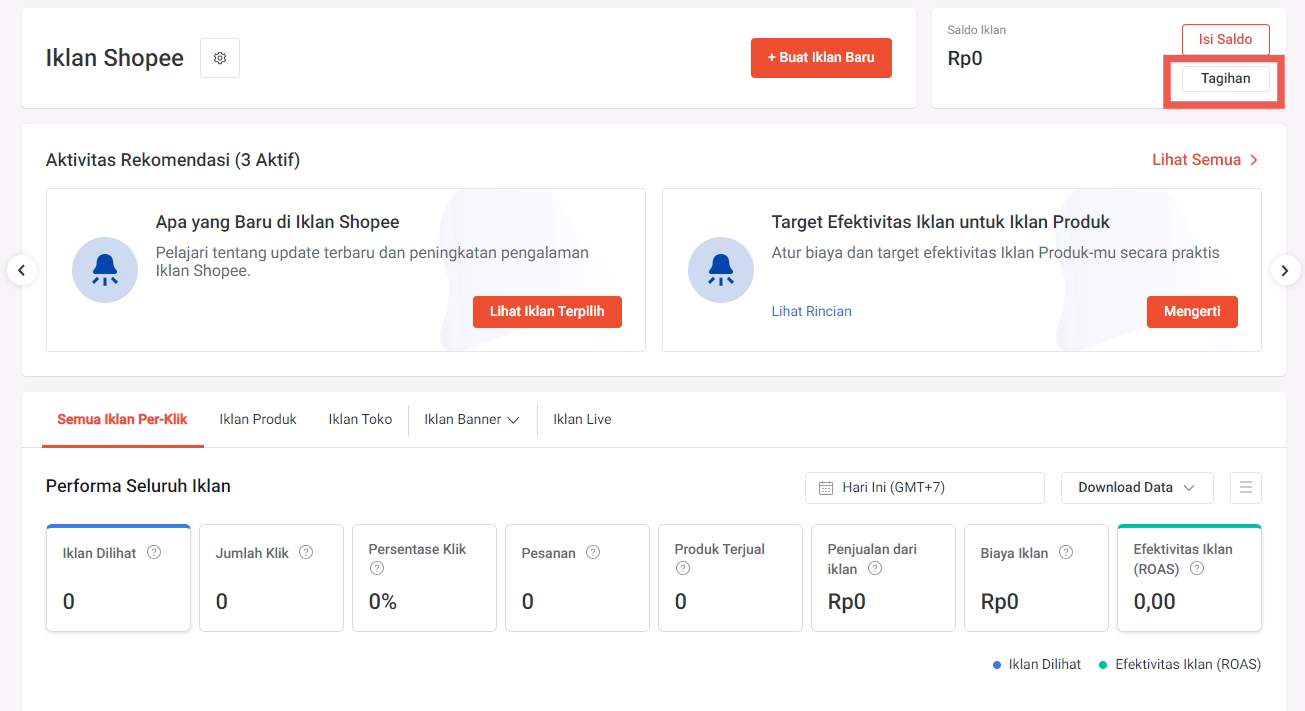
Task: Go to next recommendation card arrow
Action: (1285, 270)
